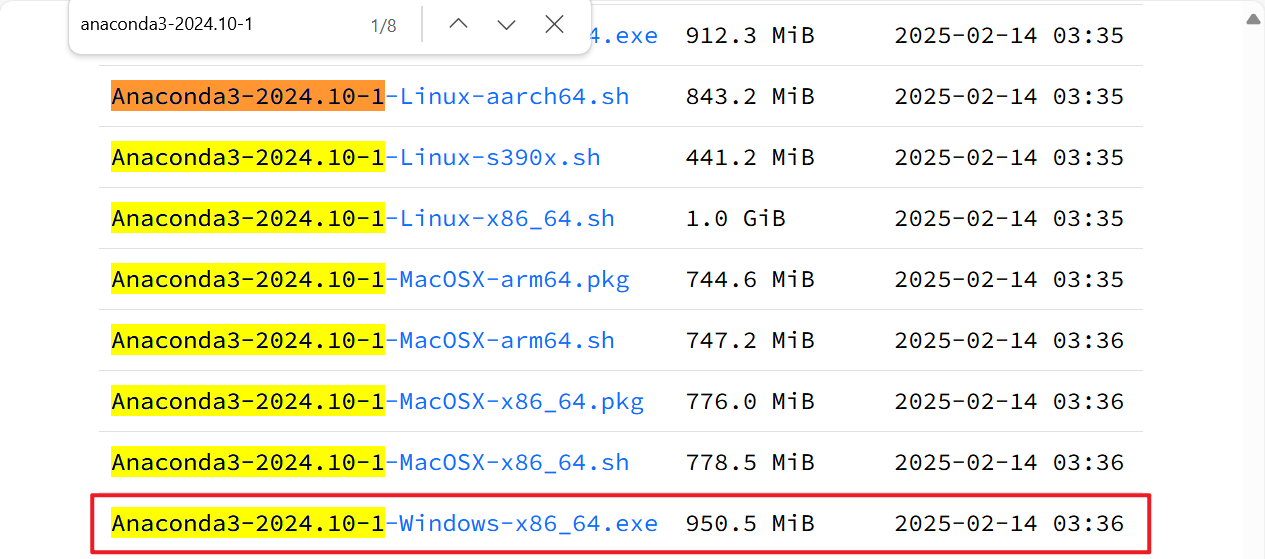
Task: Download Anaconda3-2024.10-1-MacOSX-x86_64.sh
Action: [x=370, y=463]
